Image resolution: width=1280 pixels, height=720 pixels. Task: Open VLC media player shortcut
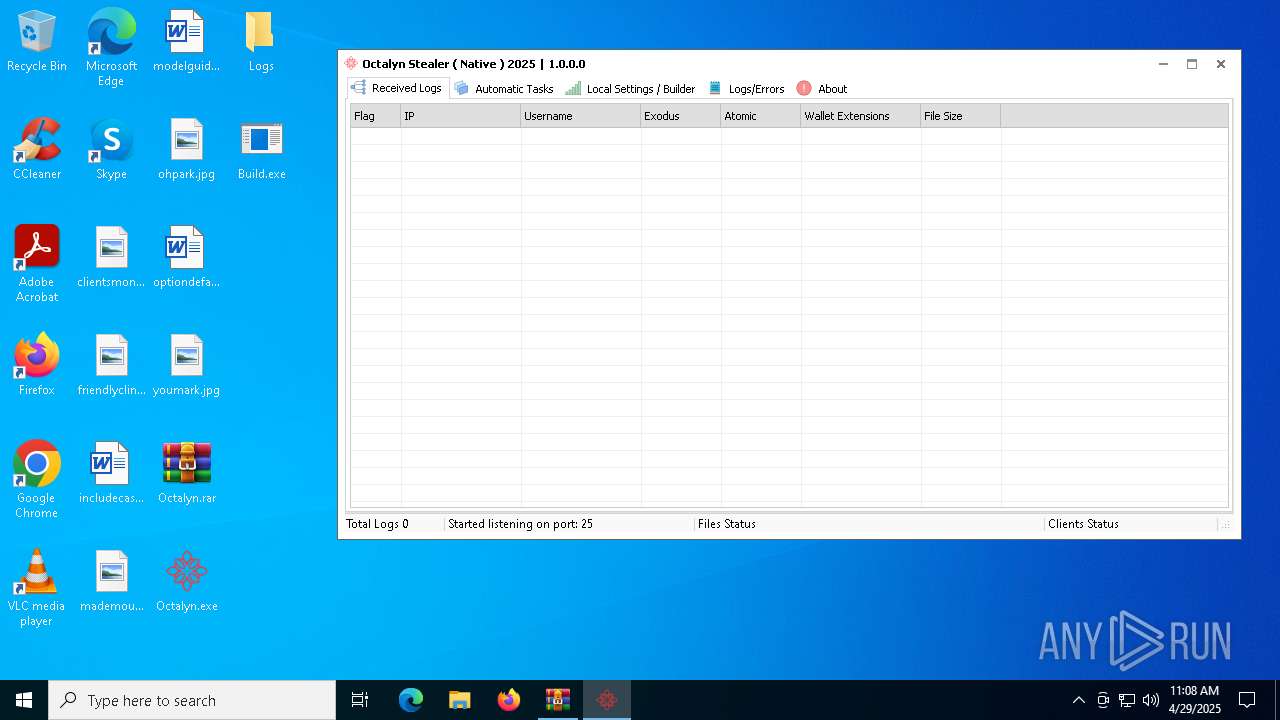pos(37,588)
